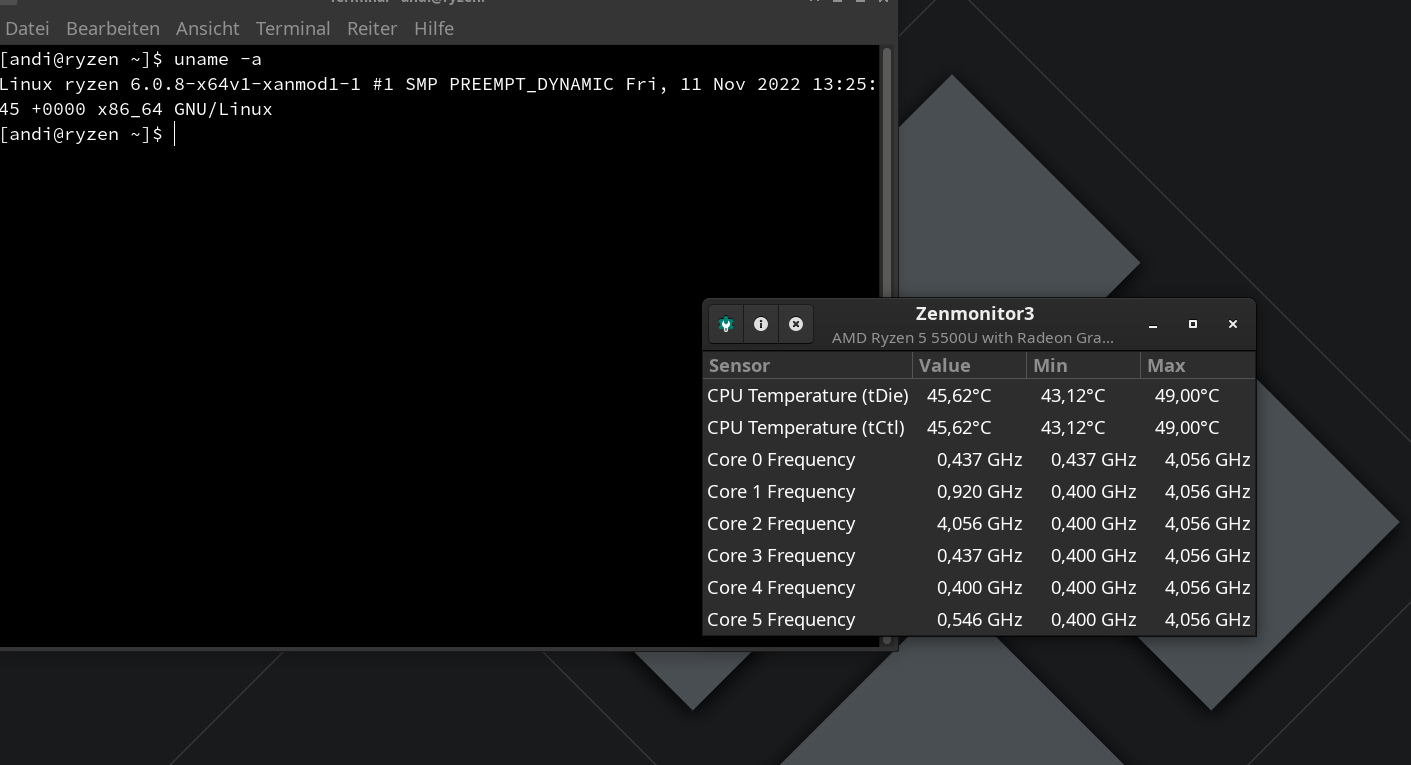Screen dimensions: 1411x765
Task: Sort by the Value column header
Action: [x=970, y=365]
